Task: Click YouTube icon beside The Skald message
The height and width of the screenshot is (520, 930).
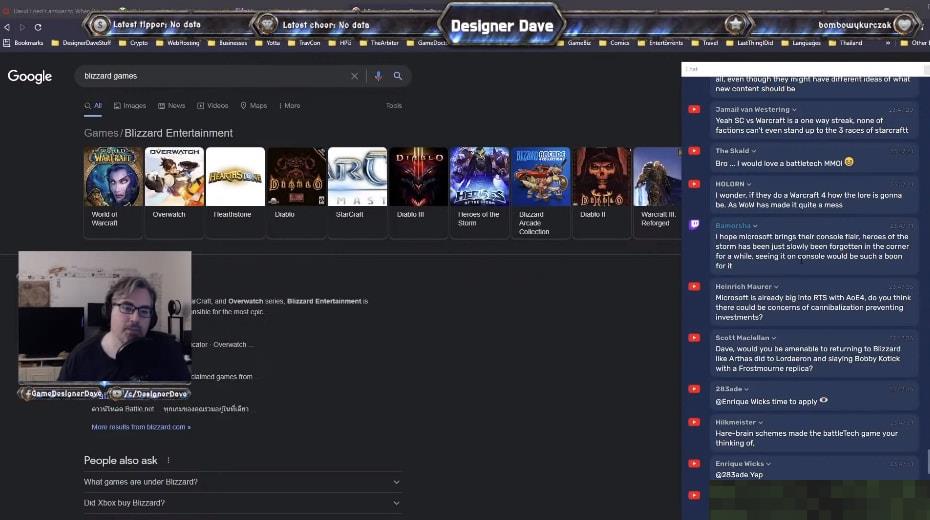Action: pos(694,151)
